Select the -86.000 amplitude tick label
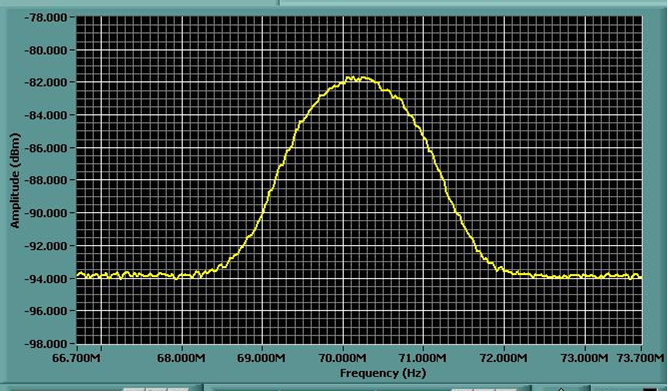The width and height of the screenshot is (668, 392). pos(46,148)
